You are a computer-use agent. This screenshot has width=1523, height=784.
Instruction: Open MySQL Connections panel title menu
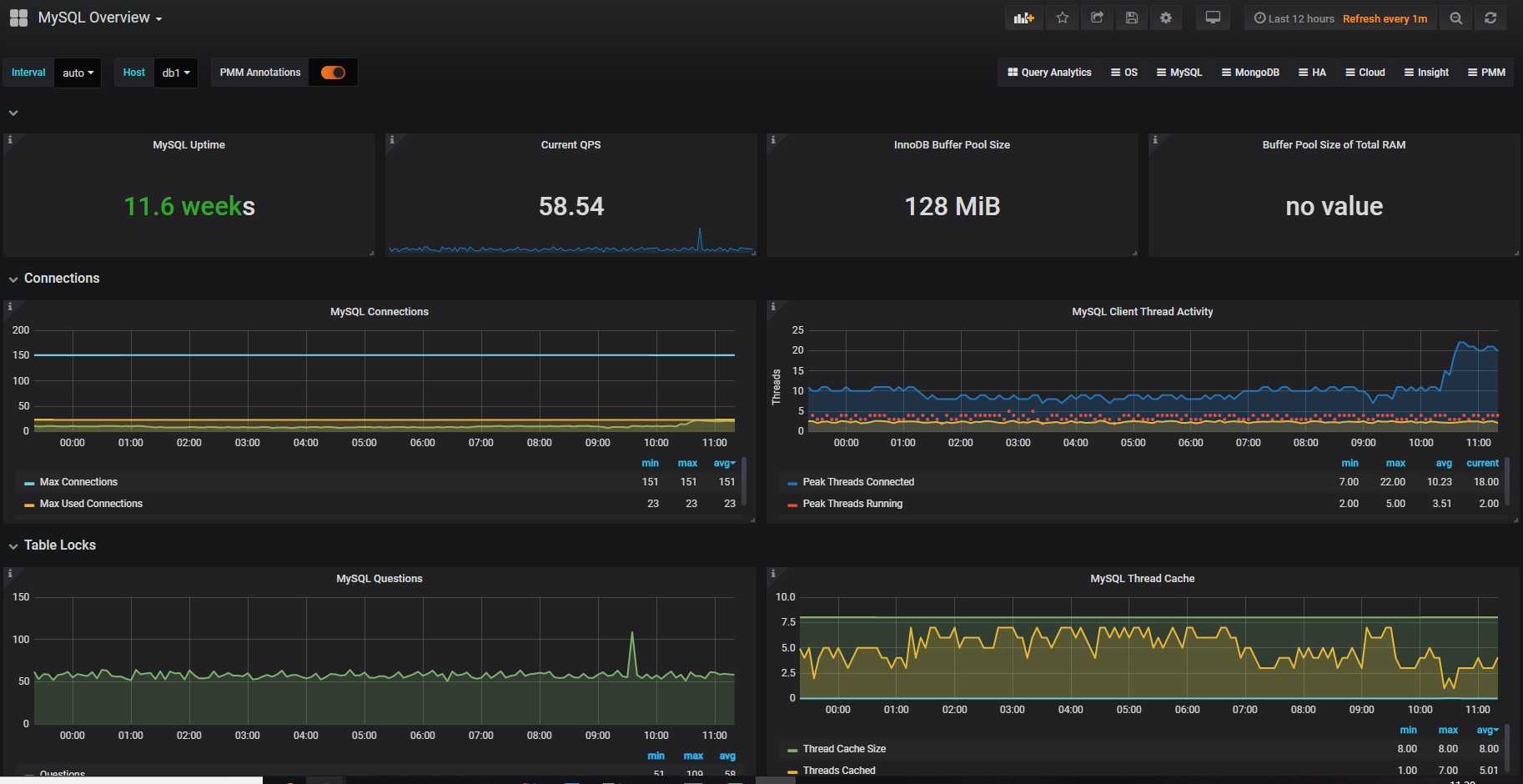click(379, 312)
